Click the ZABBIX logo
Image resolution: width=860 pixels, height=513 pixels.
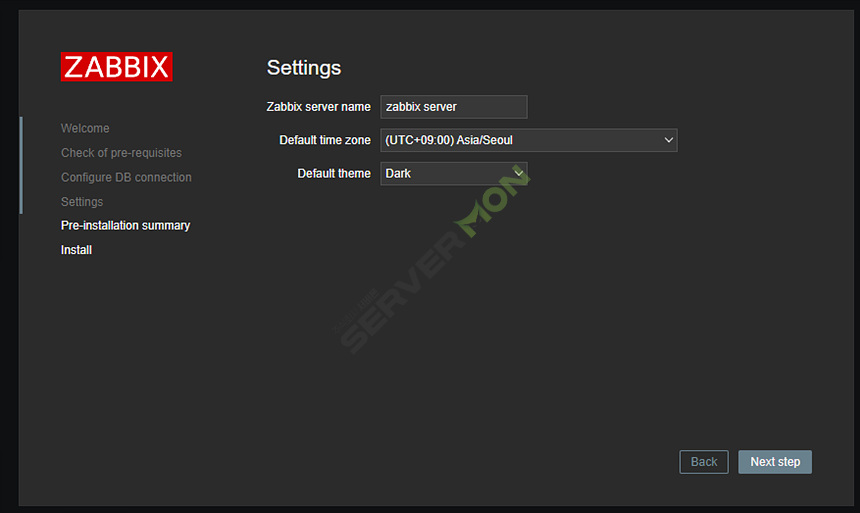point(116,66)
